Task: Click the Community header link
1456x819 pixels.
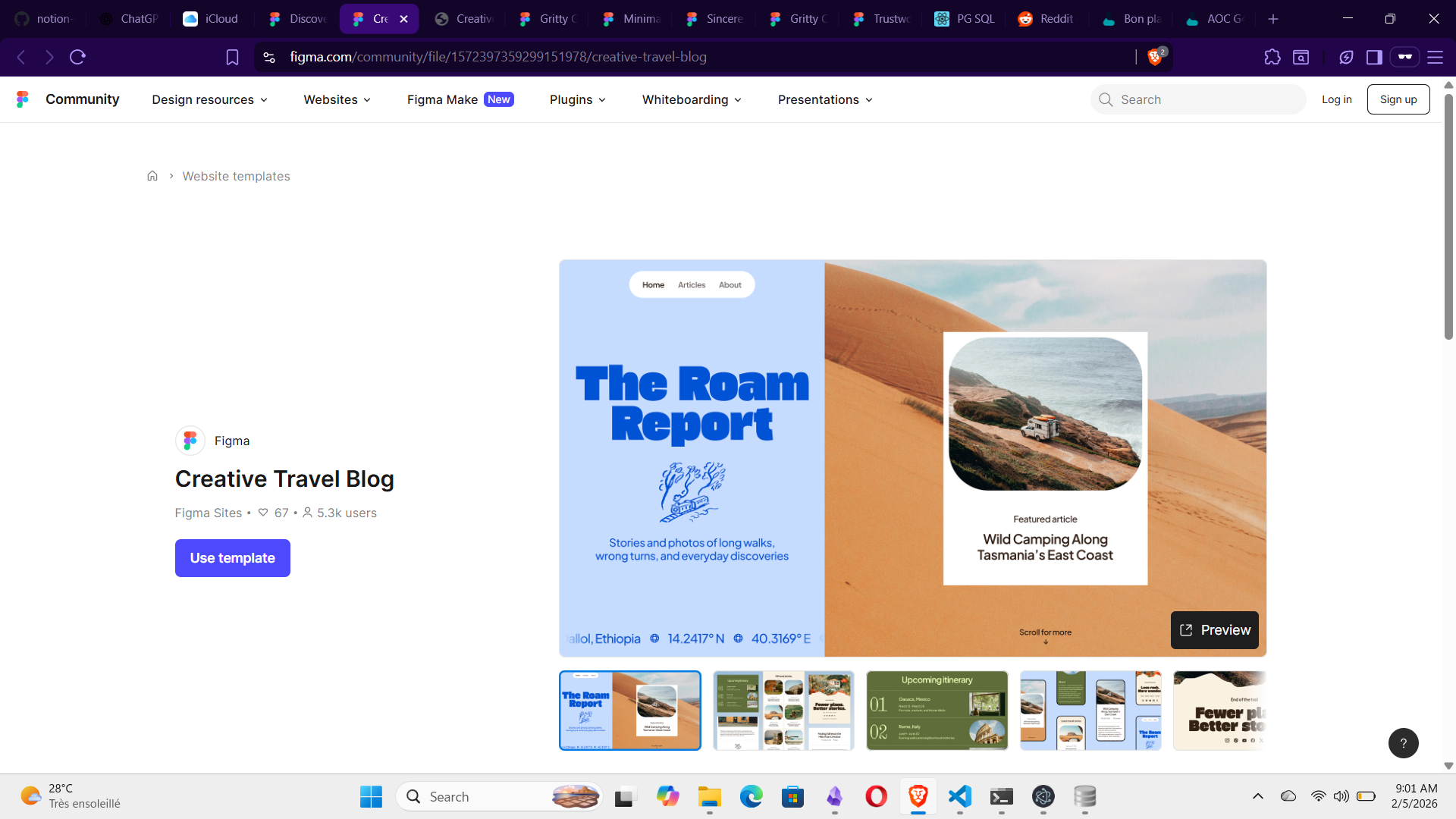Action: (x=83, y=99)
